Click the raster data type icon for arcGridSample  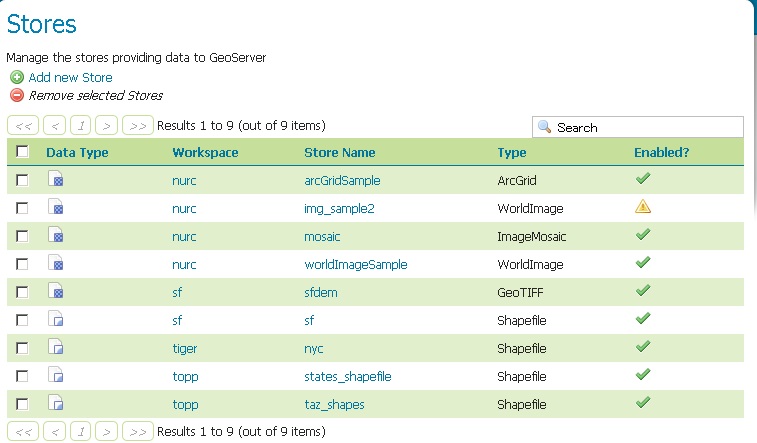(57, 181)
